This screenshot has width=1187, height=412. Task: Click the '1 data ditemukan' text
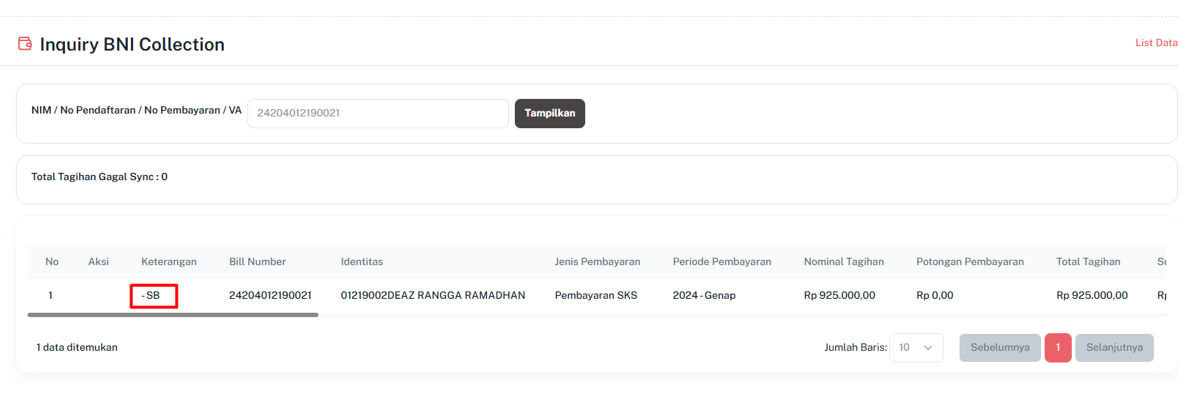(x=76, y=348)
